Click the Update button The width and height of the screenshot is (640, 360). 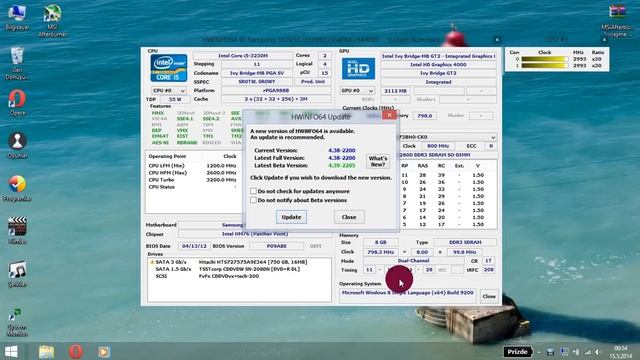pyautogui.click(x=291, y=217)
